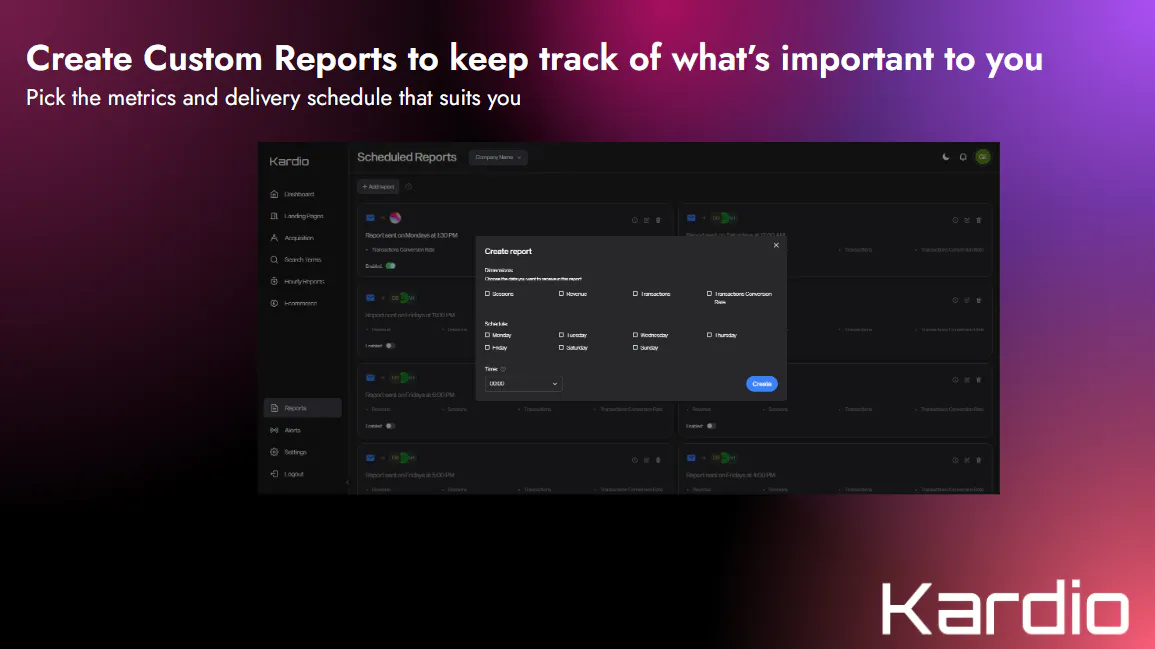Tick the Monday schedule checkbox

487,335
